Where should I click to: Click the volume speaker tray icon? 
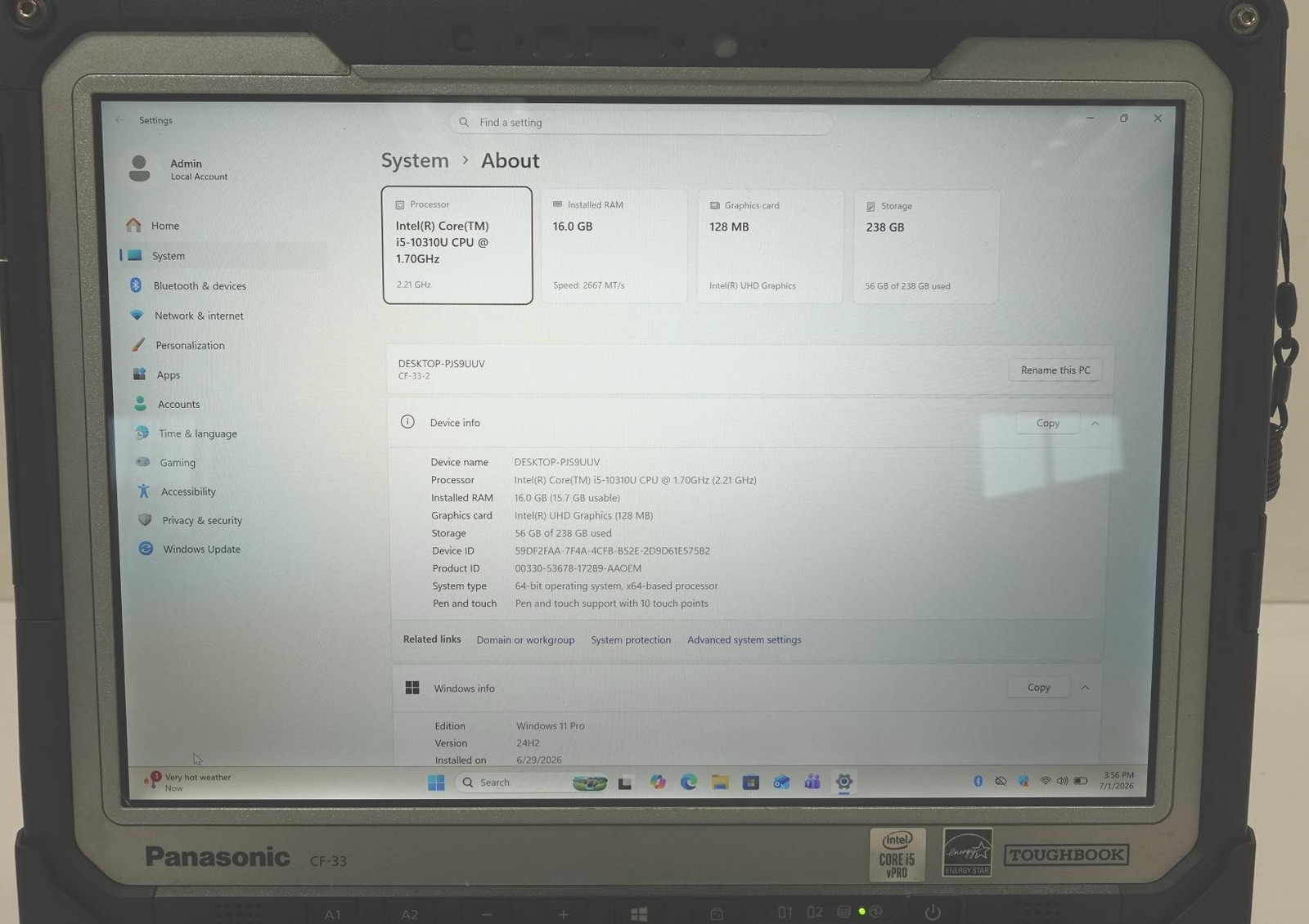click(1062, 782)
